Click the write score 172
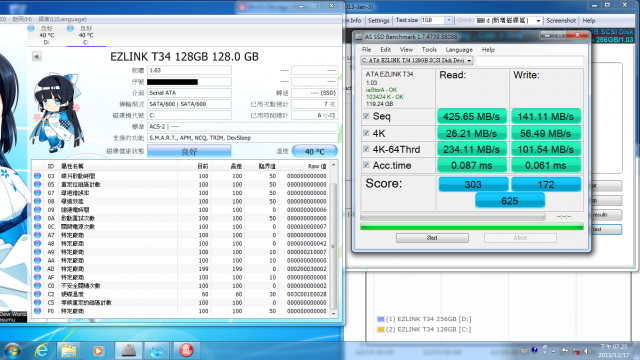 [x=546, y=184]
